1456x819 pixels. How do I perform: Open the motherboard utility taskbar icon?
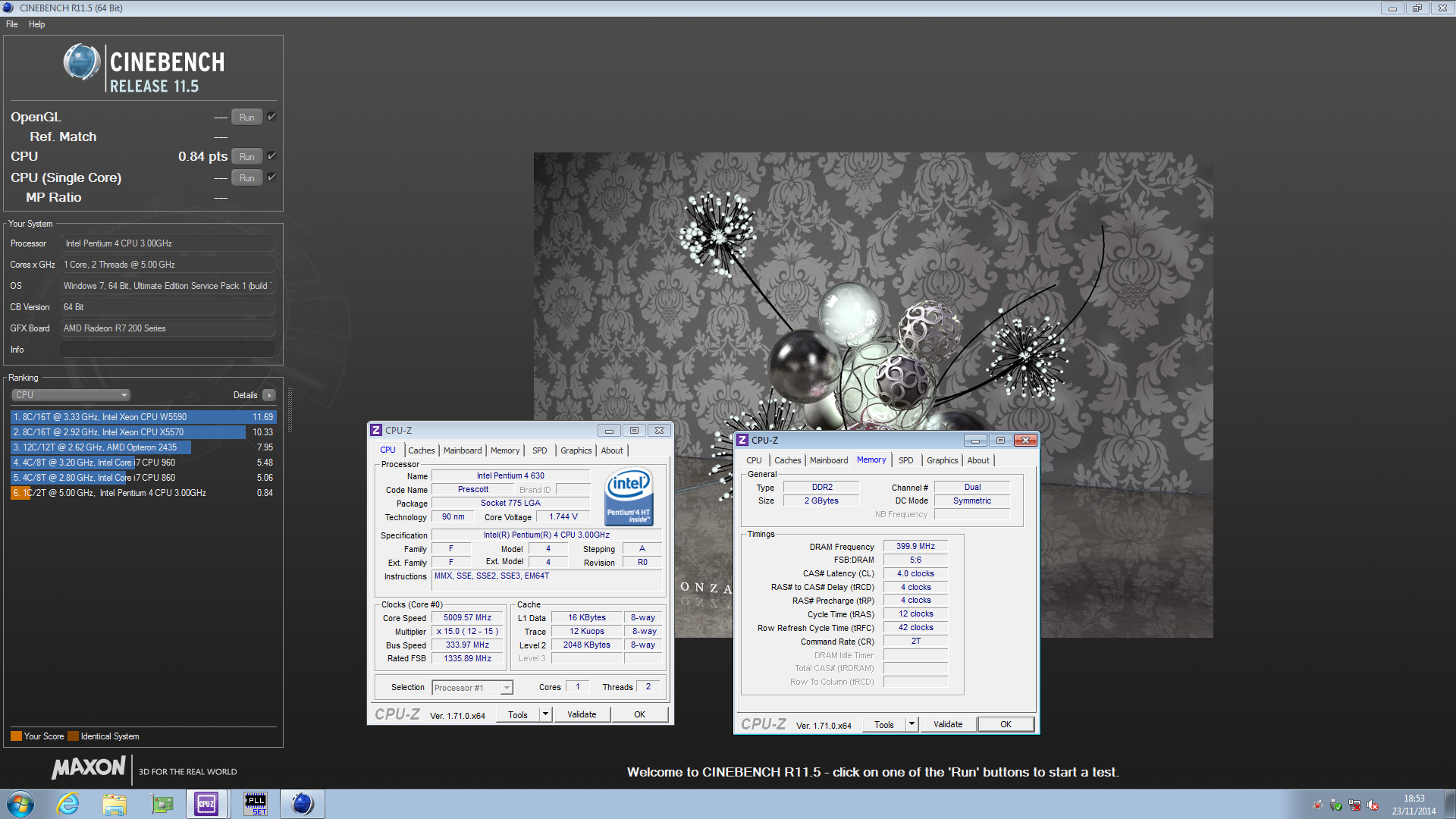click(x=162, y=804)
